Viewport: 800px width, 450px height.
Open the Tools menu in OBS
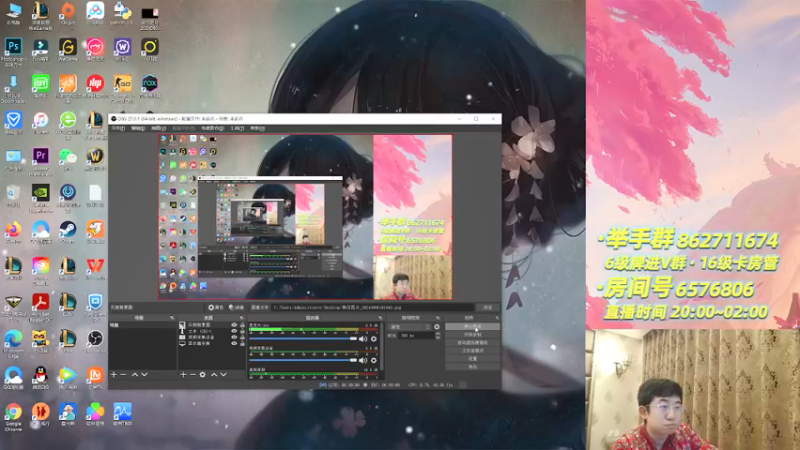[x=237, y=128]
